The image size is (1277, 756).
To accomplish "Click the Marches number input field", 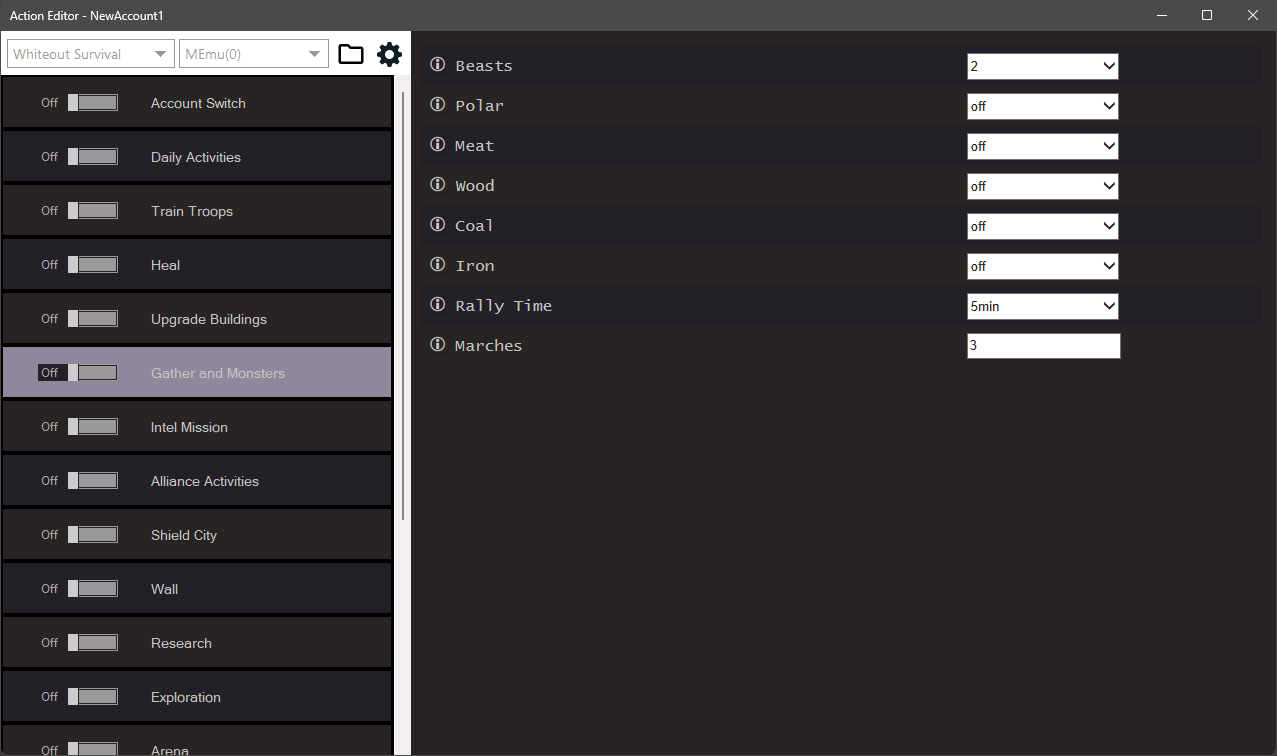I will coord(1043,346).
